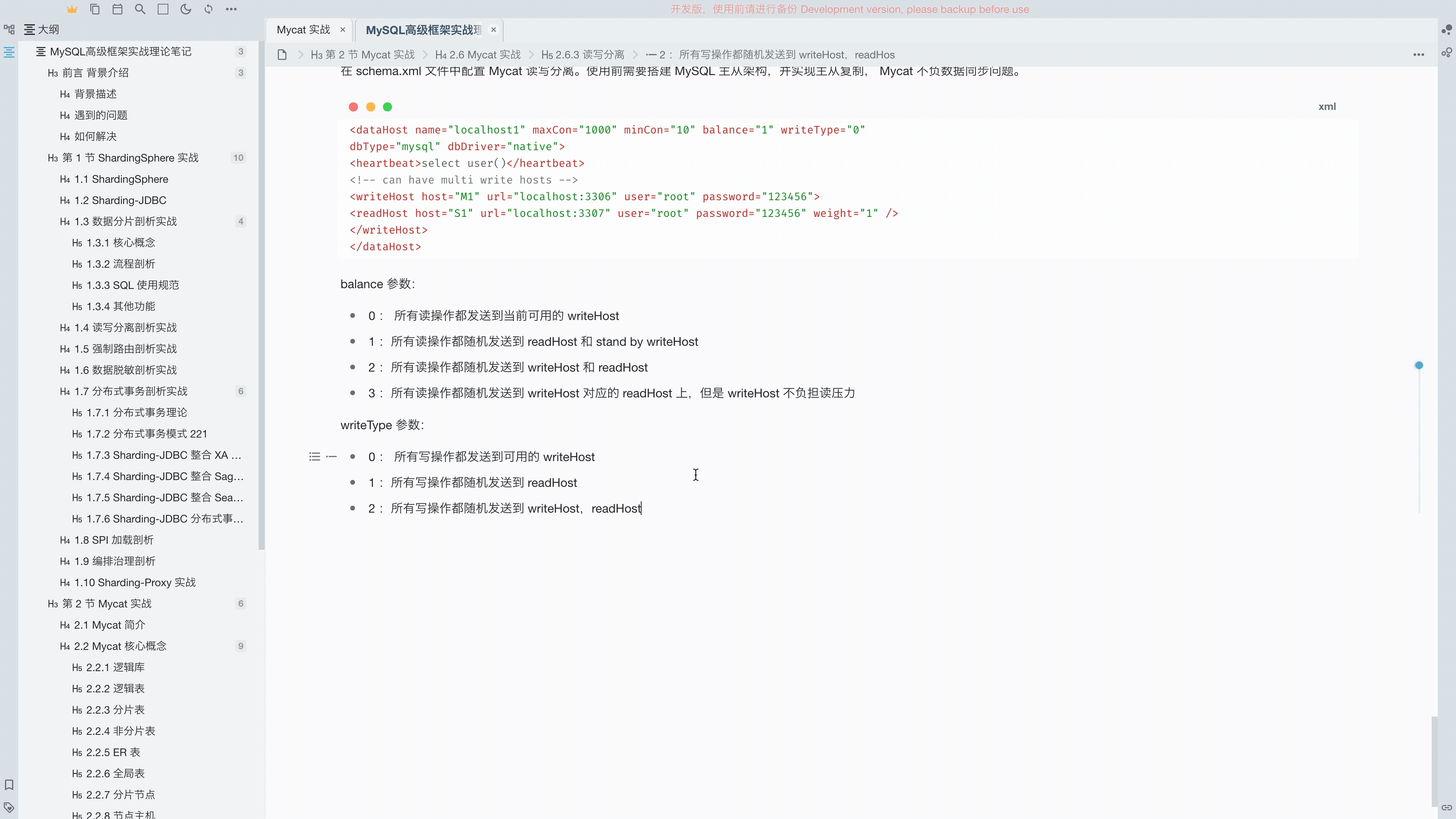The height and width of the screenshot is (819, 1456).
Task: Toggle dark mode with the moon icon
Action: 186,9
